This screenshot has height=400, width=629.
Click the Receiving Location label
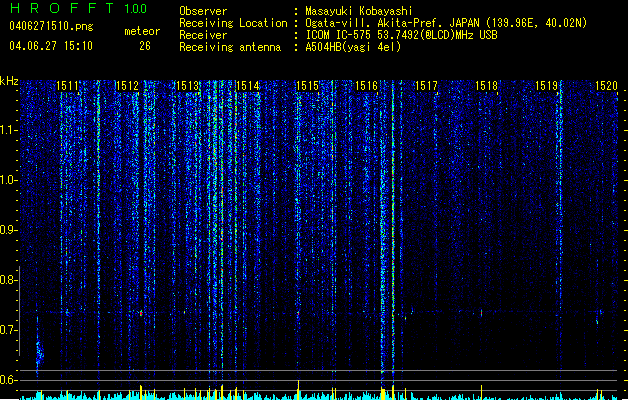pyautogui.click(x=233, y=23)
